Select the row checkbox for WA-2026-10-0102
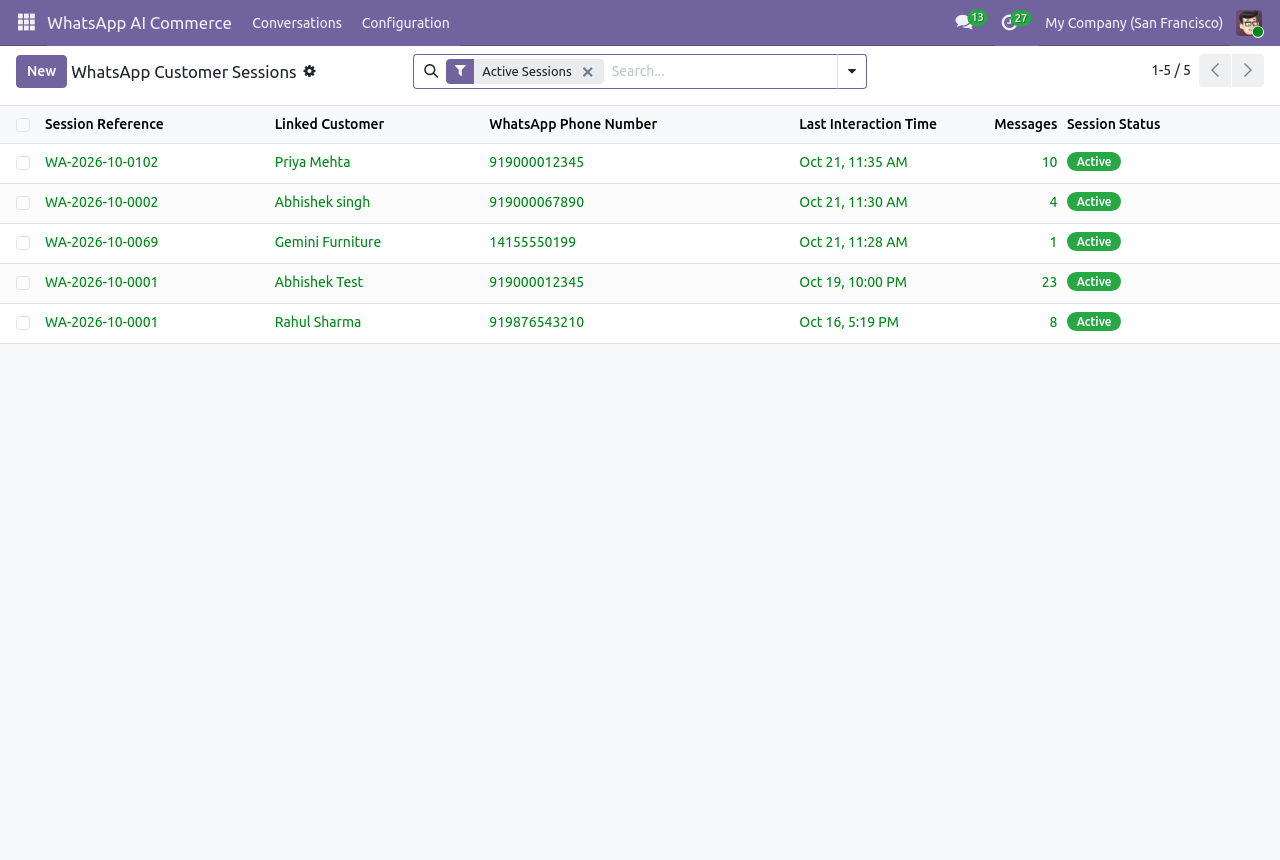Screen dimensions: 1280x860 (23, 163)
